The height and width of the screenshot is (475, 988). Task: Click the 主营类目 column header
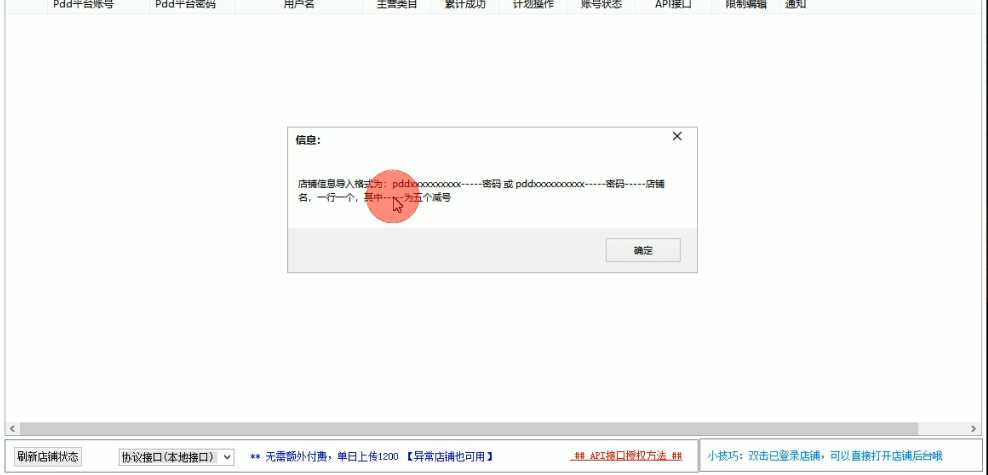point(397,5)
